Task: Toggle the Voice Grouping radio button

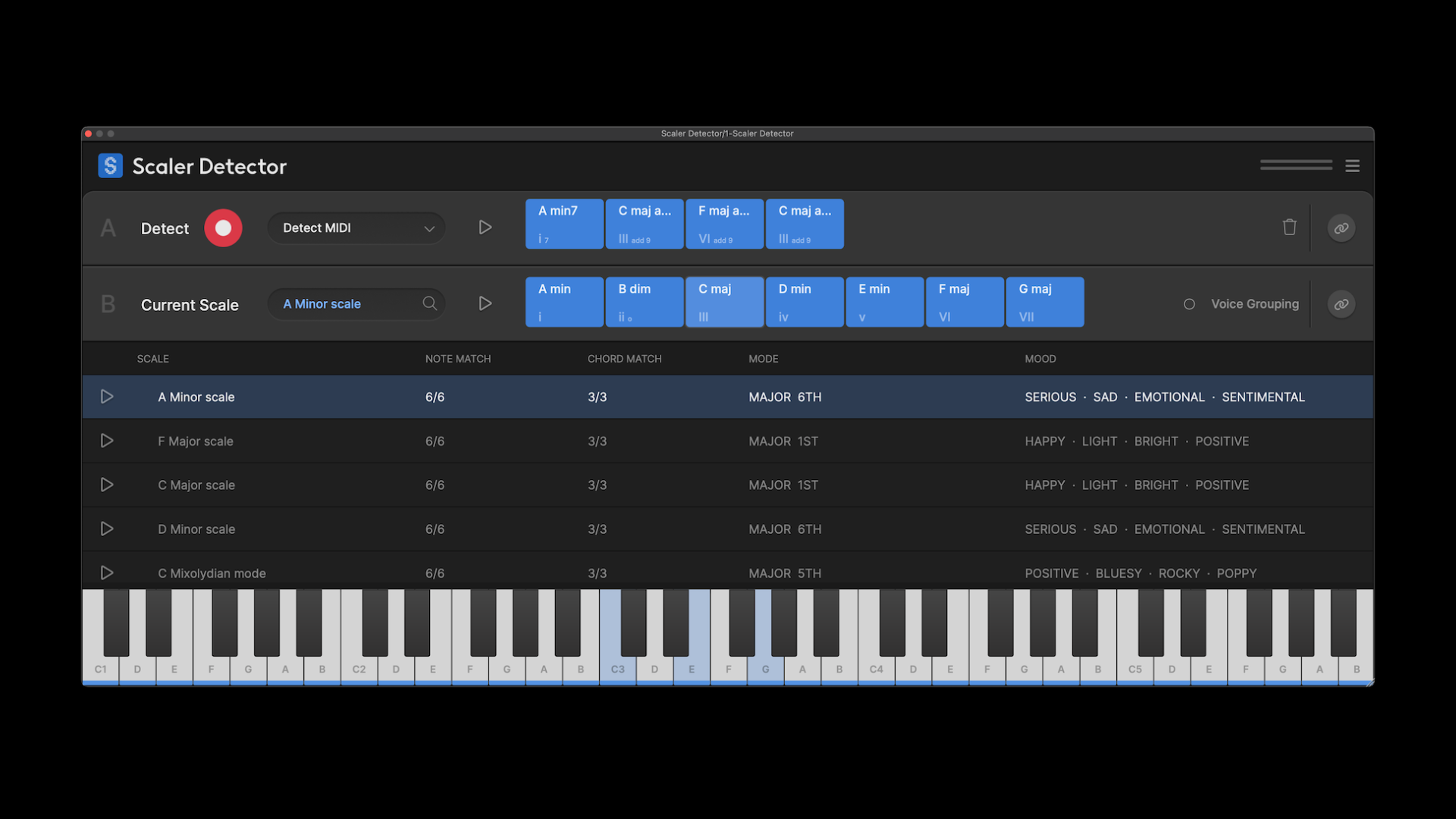Action: (1189, 304)
